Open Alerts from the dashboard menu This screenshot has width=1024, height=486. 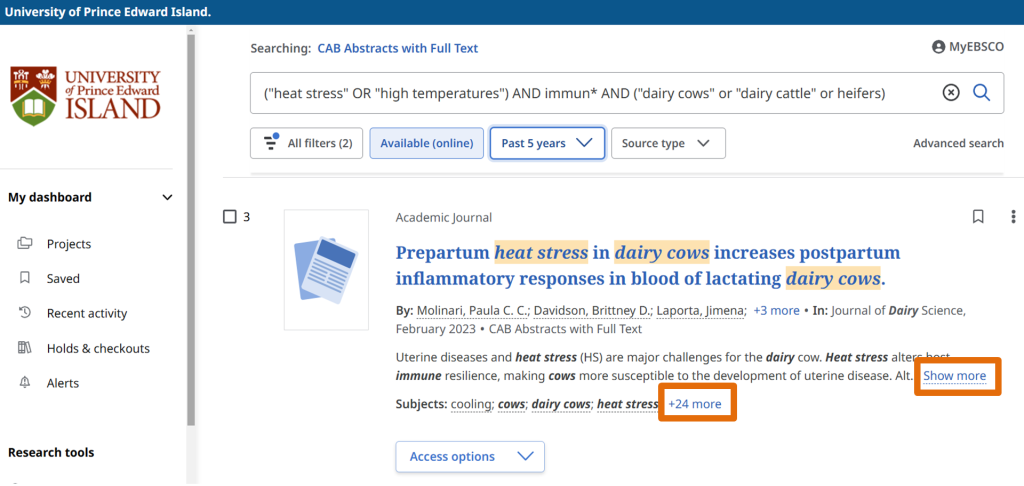click(62, 383)
